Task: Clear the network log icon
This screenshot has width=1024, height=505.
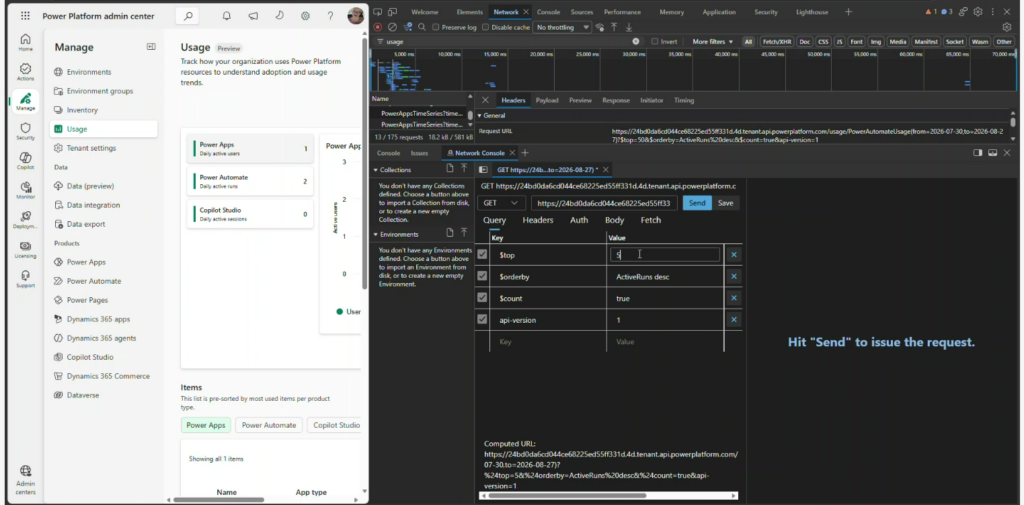Action: (392, 27)
